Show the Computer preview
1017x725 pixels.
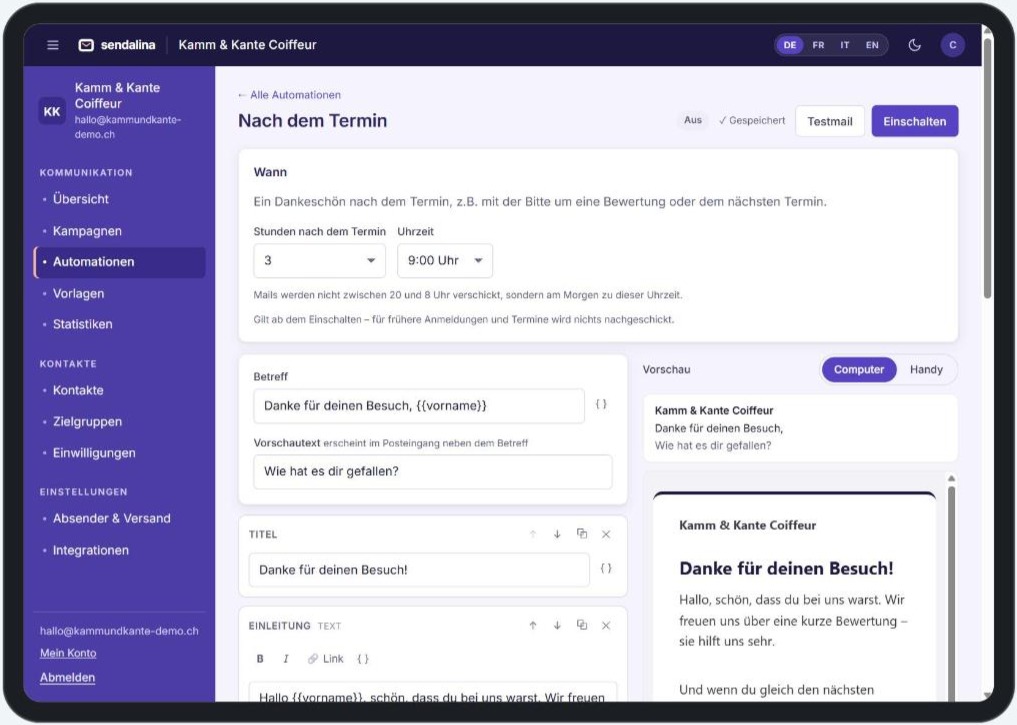click(859, 370)
